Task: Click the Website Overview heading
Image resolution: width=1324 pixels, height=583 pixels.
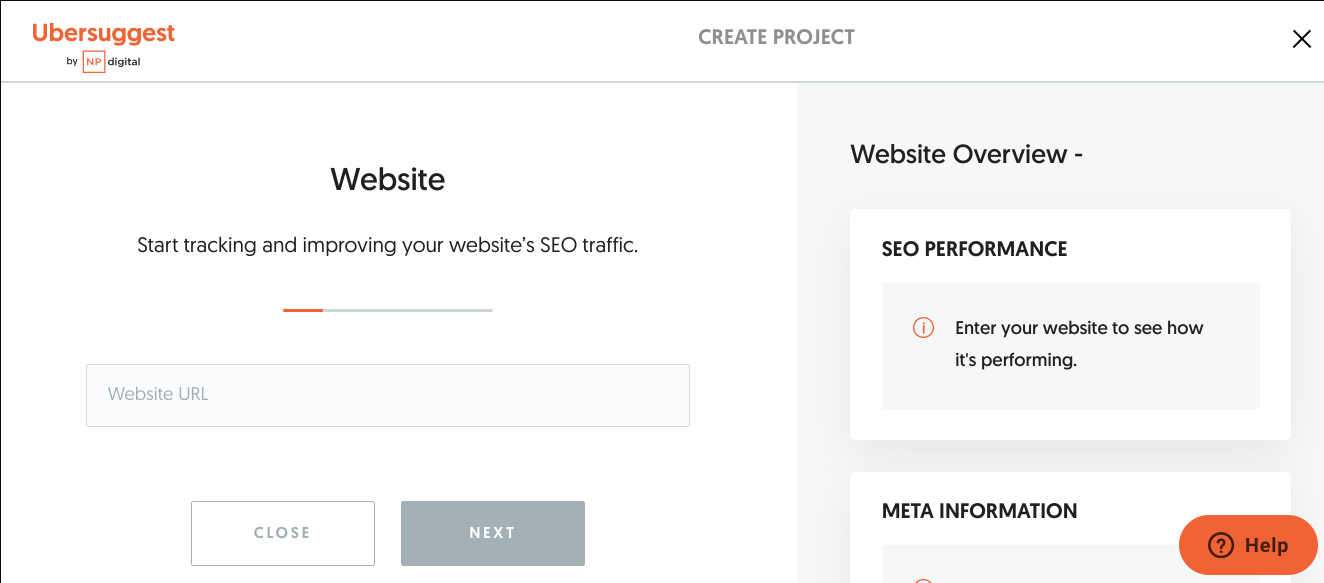Action: tap(966, 154)
